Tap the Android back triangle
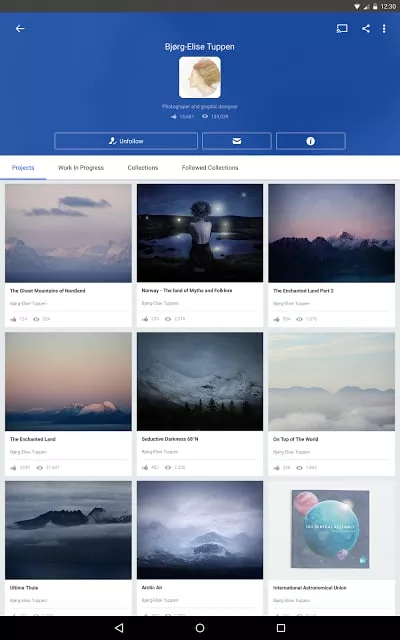The height and width of the screenshot is (640, 400). tap(119, 628)
